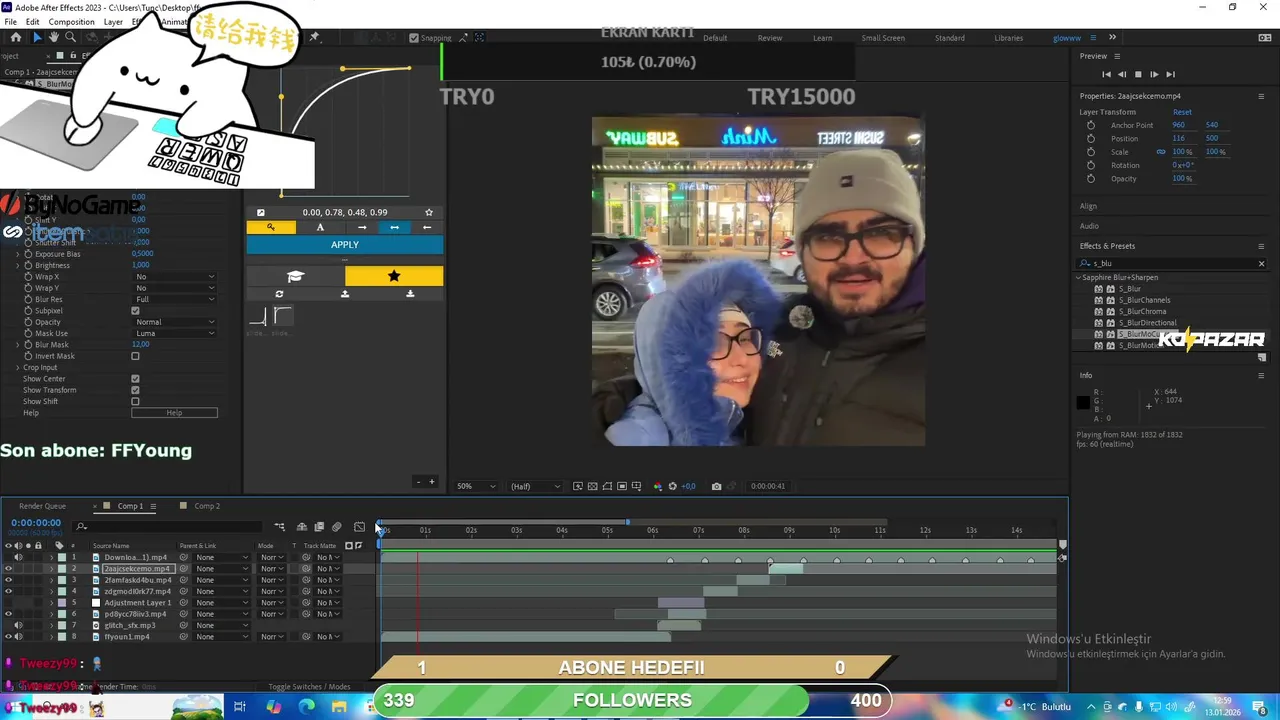Take snapshot with the camera icon
1280x720 pixels.
point(716,486)
